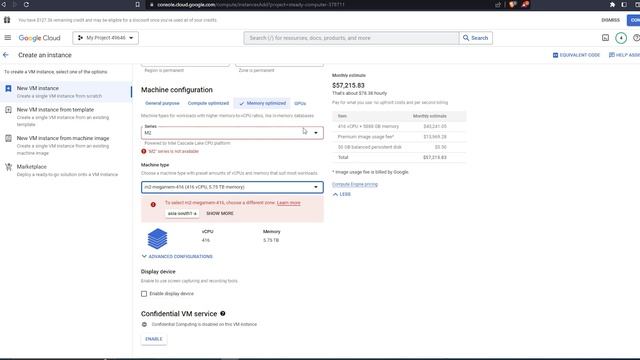Viewport: 640px width, 360px height.
Task: Click the bookmark icon in address bar
Action: (x=138, y=4)
